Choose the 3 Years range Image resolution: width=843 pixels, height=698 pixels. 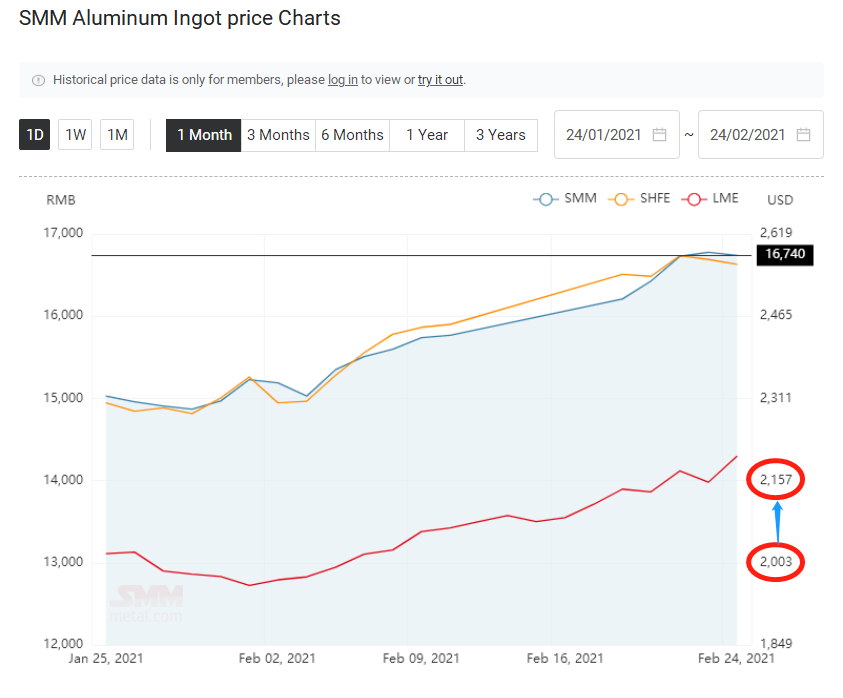(501, 135)
